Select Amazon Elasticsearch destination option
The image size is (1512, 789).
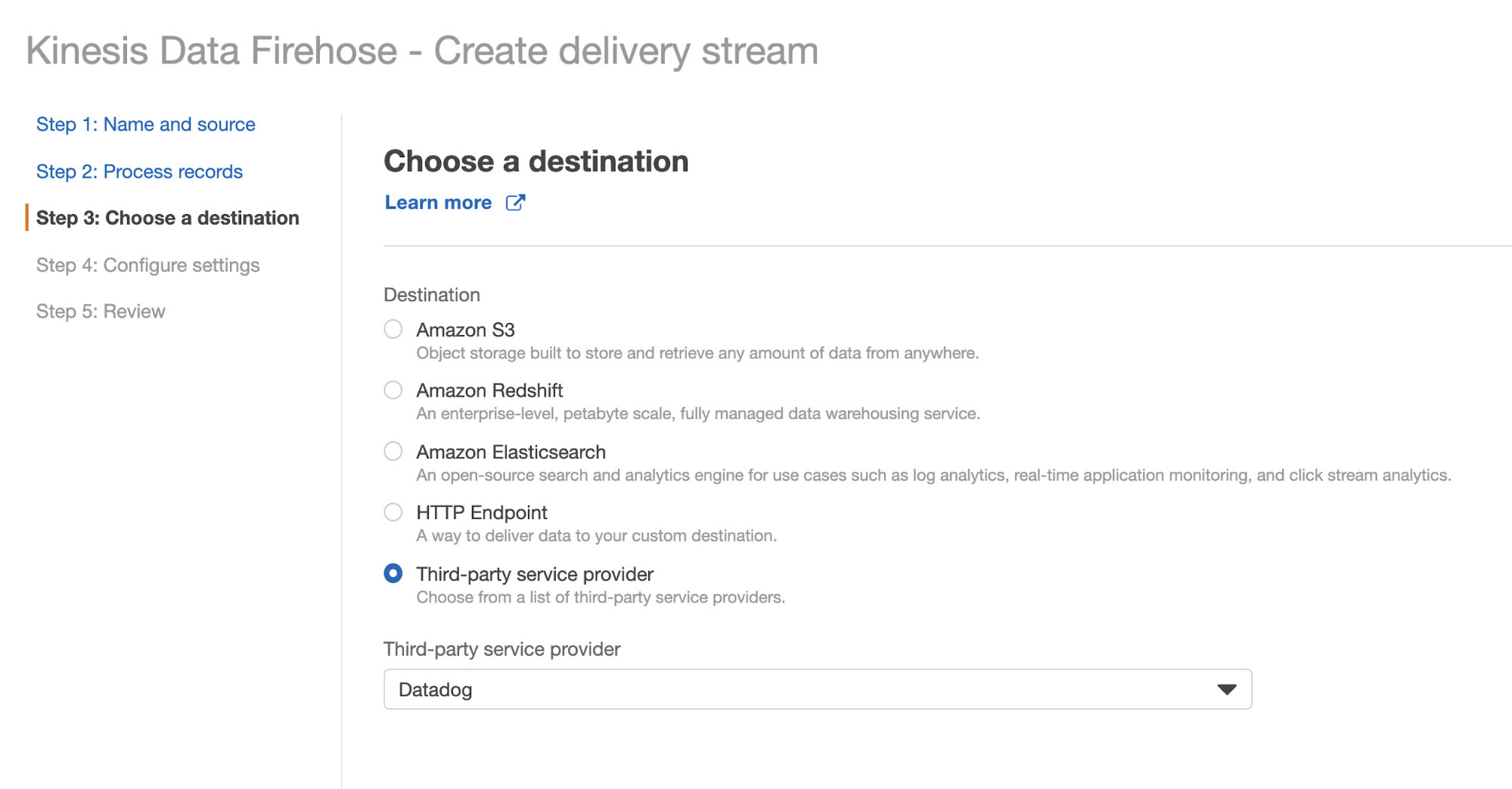[x=393, y=452]
